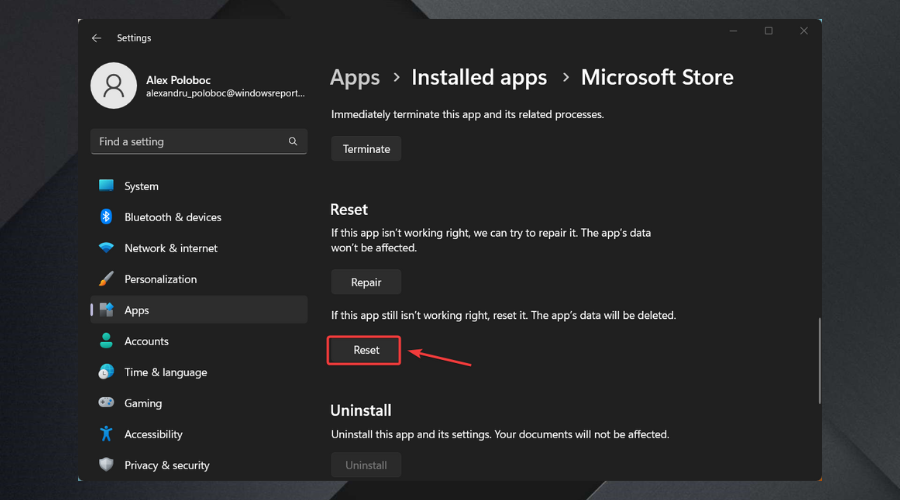Open Network & internet wifi icon
This screenshot has height=500, width=900.
106,248
